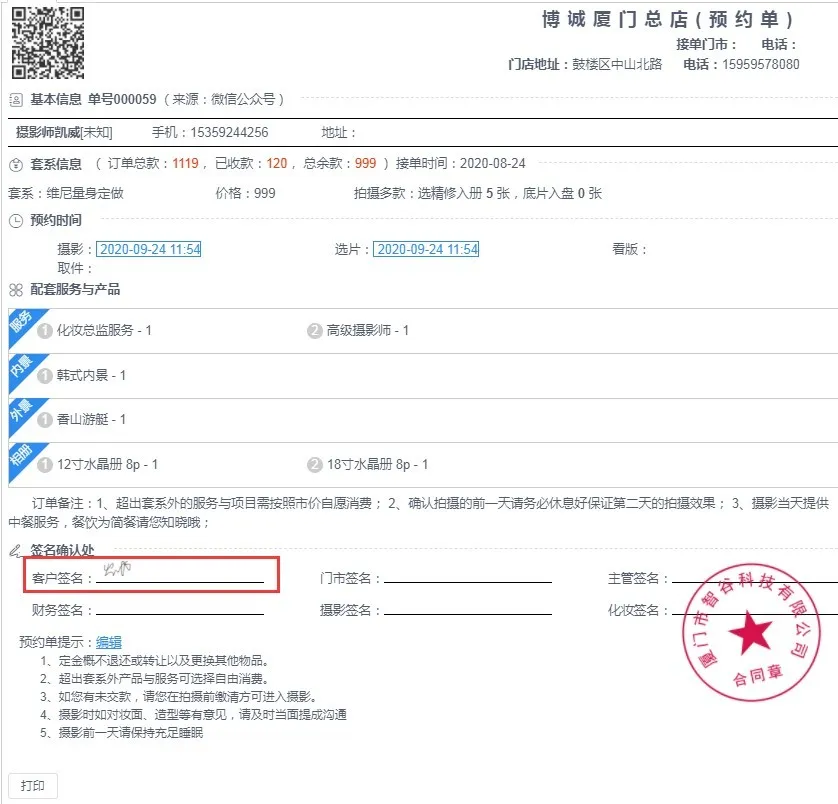Click number 1 badge beside 化妆总监服务
Viewport: 838px width, 804px height.
[x=45, y=331]
